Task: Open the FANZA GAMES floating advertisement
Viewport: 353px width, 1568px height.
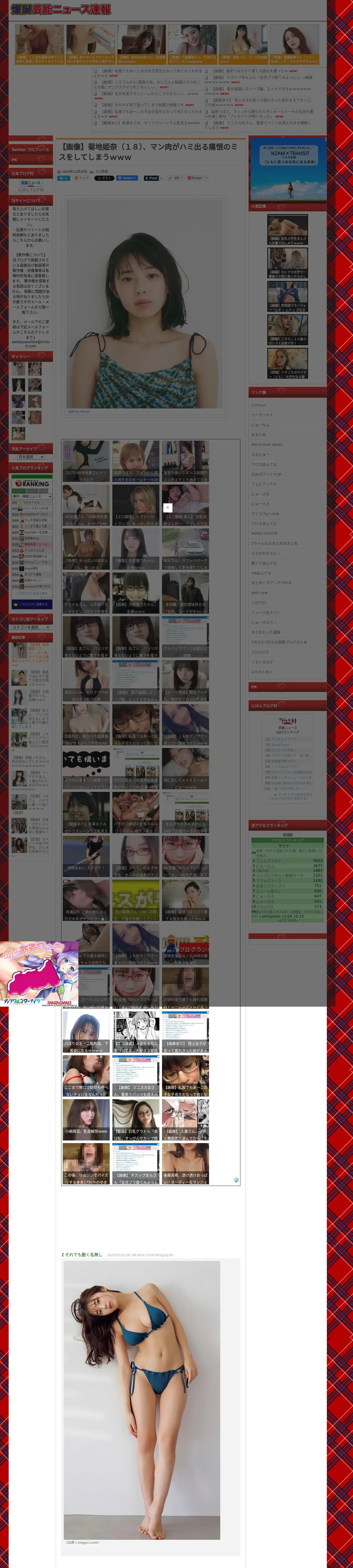Action: pos(39,974)
